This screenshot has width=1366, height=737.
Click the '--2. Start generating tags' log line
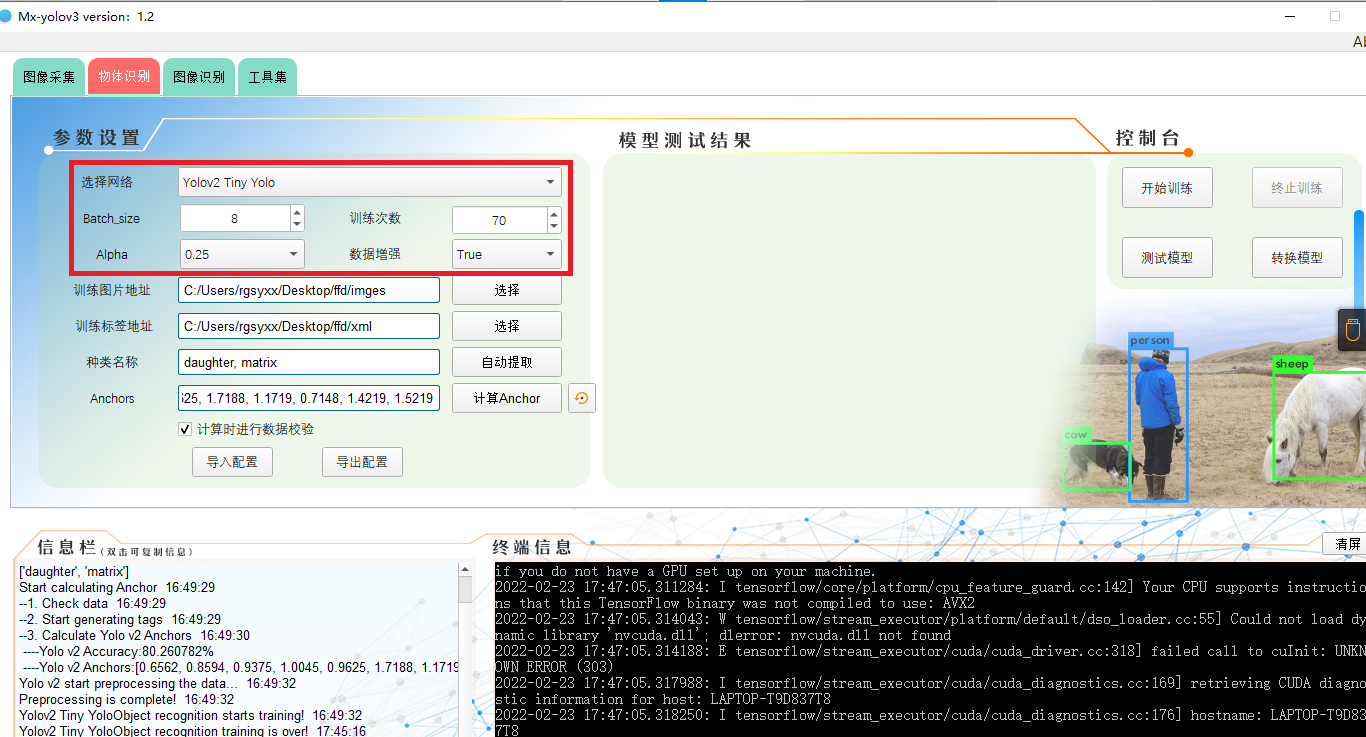[x=120, y=619]
